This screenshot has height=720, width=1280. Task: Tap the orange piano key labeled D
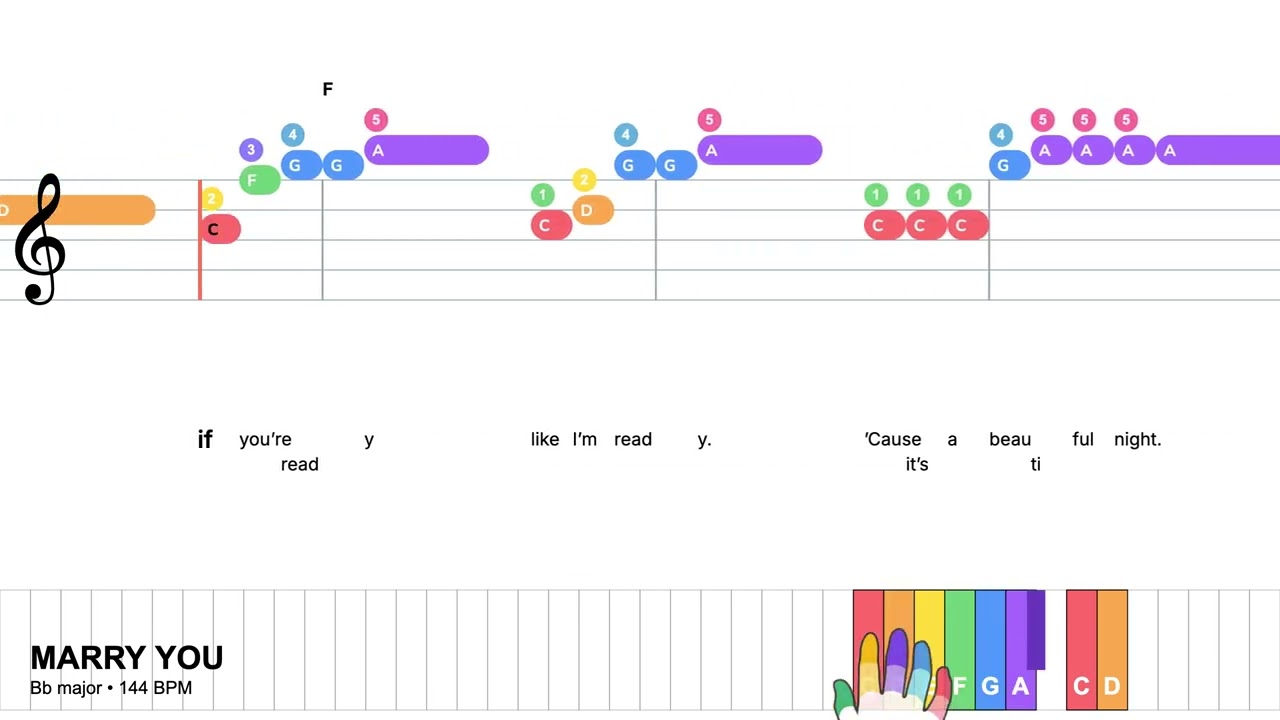click(1112, 650)
